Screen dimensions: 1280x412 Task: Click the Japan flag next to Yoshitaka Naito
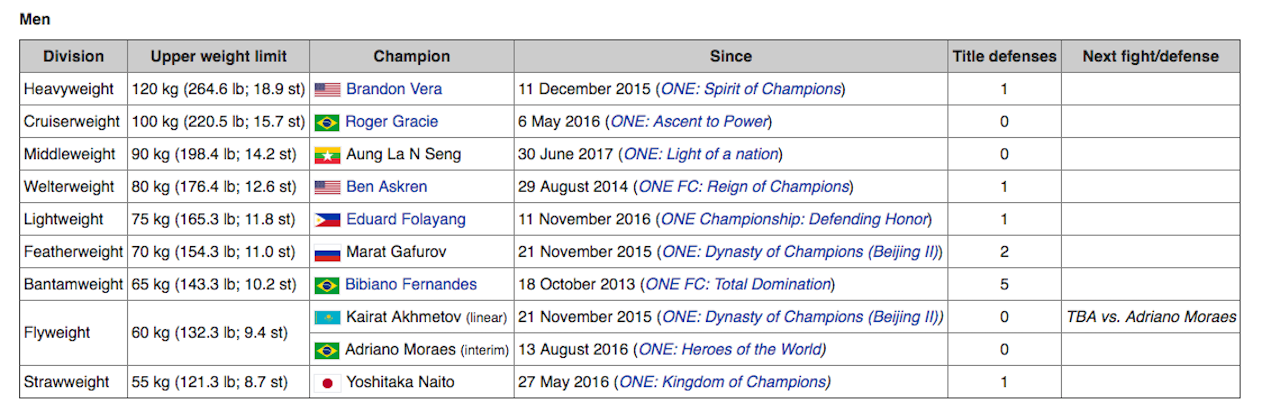[x=327, y=382]
